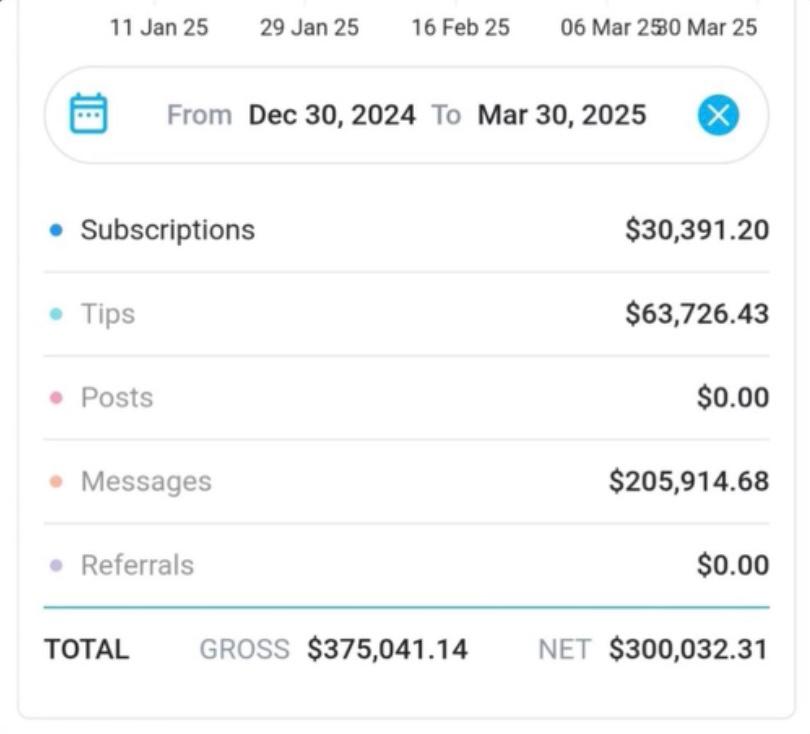
Task: Toggle the Referrals purple dot series
Action: pos(56,566)
